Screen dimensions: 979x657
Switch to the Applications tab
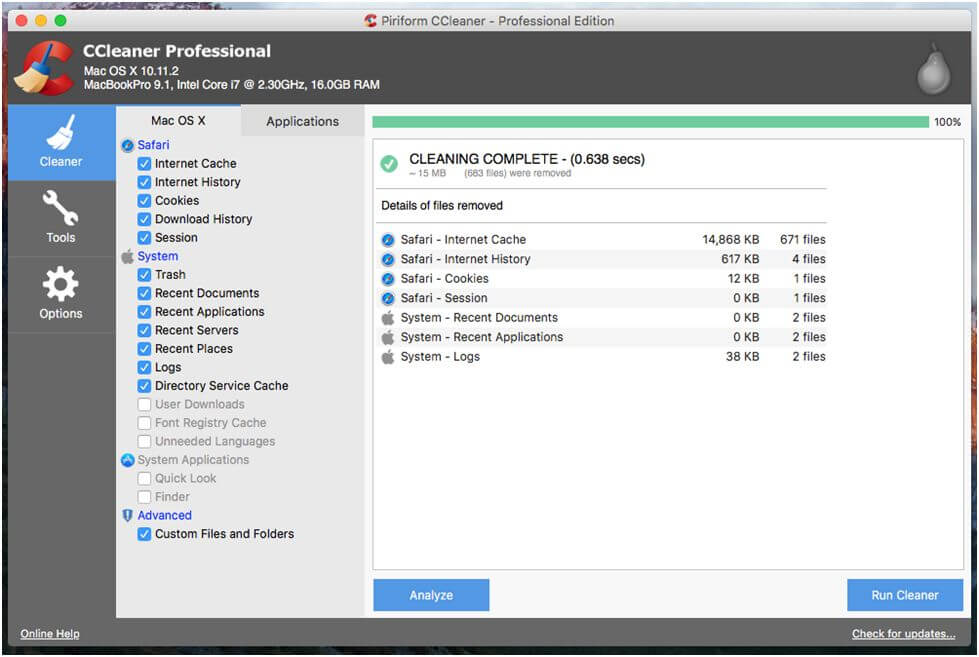click(x=302, y=120)
